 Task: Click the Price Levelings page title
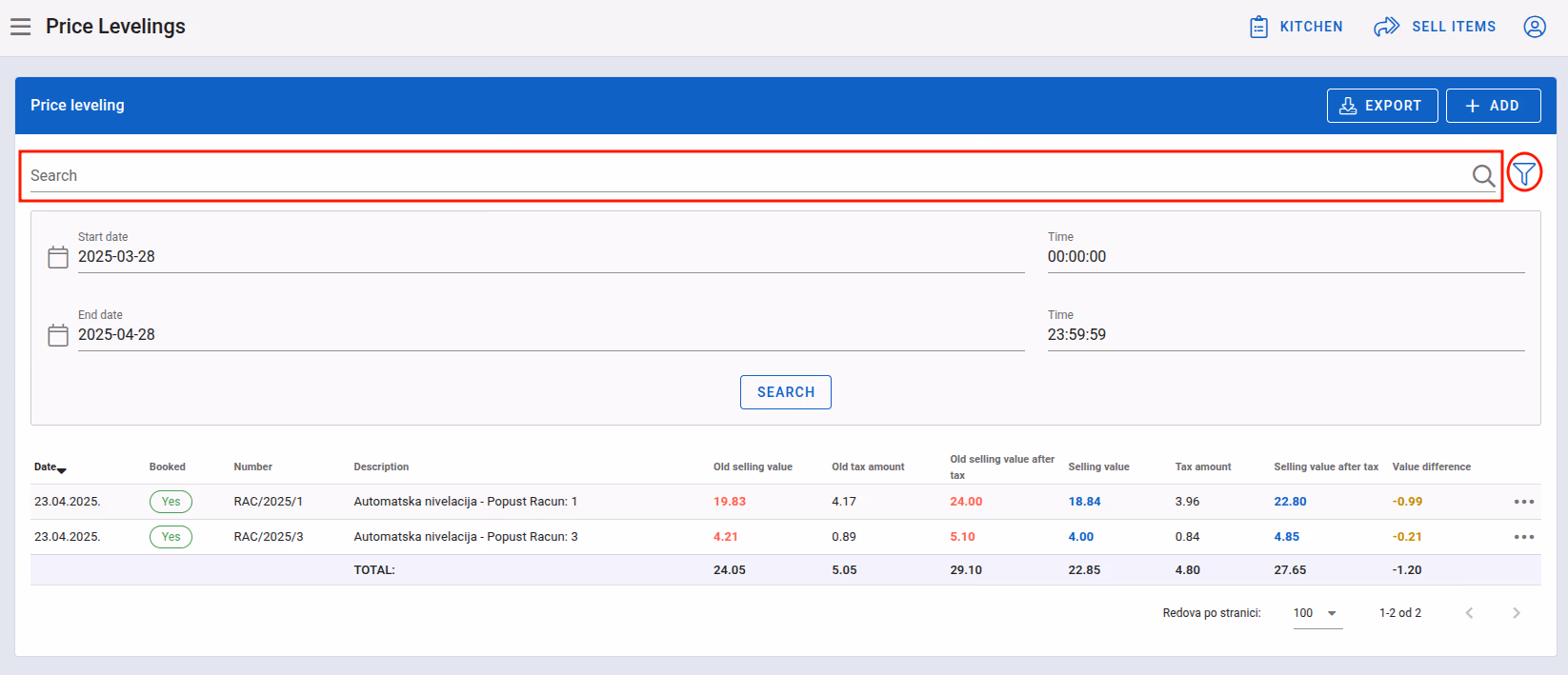(115, 27)
